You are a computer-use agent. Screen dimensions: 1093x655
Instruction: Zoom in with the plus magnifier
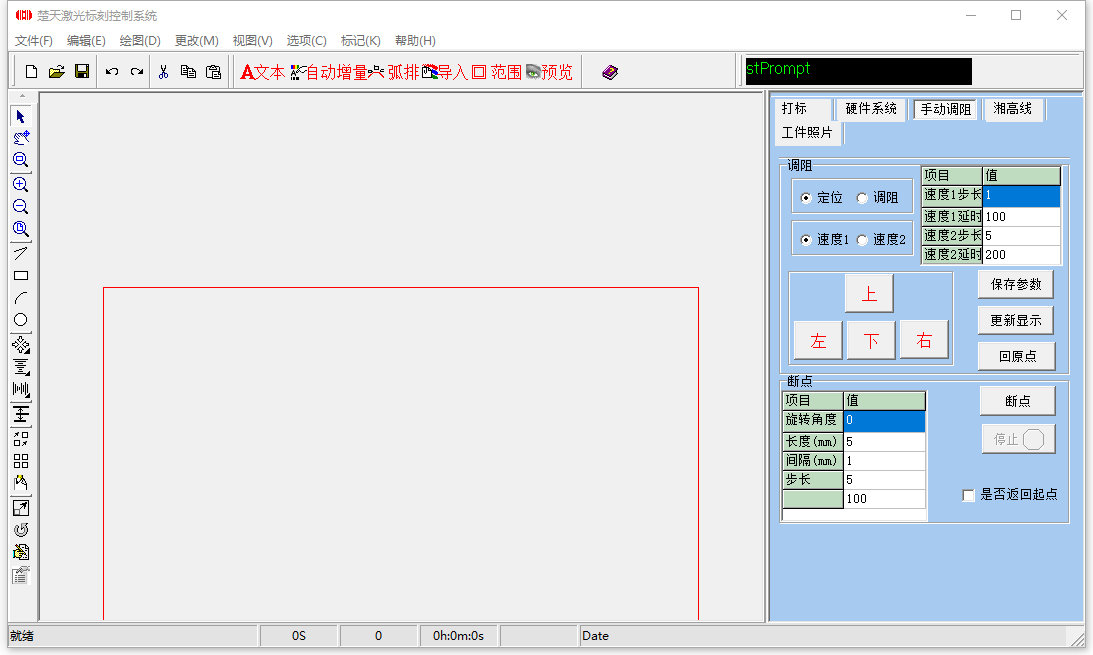pyautogui.click(x=21, y=185)
